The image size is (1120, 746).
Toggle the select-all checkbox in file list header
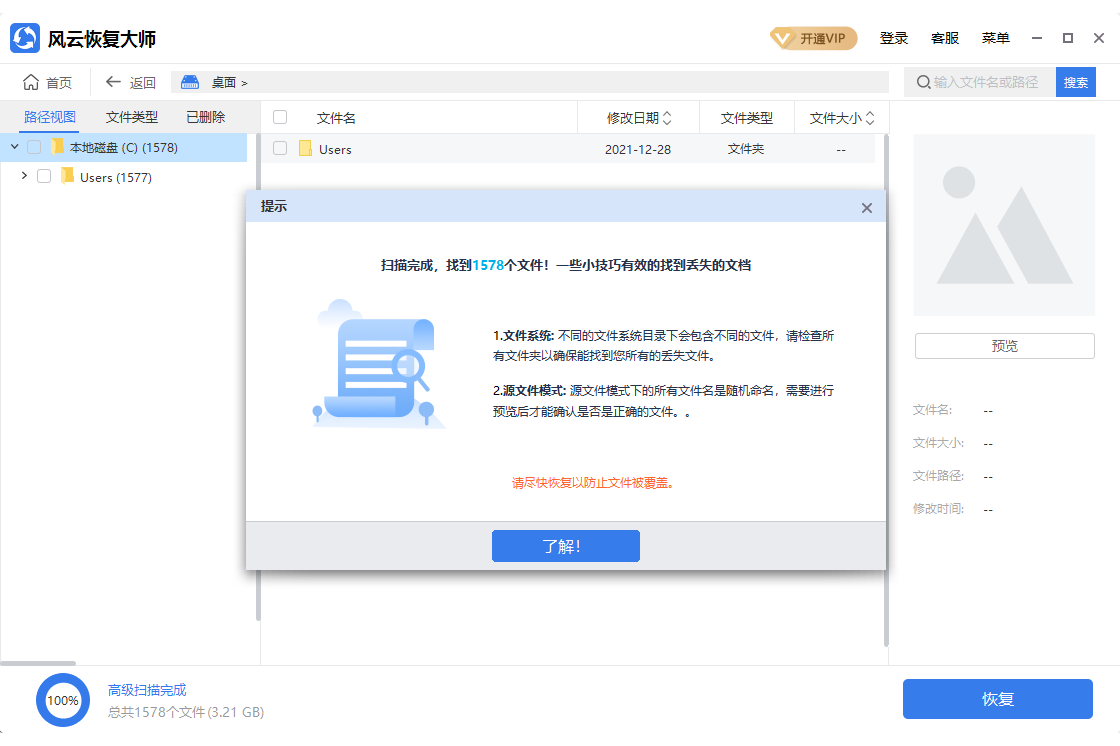click(x=280, y=117)
